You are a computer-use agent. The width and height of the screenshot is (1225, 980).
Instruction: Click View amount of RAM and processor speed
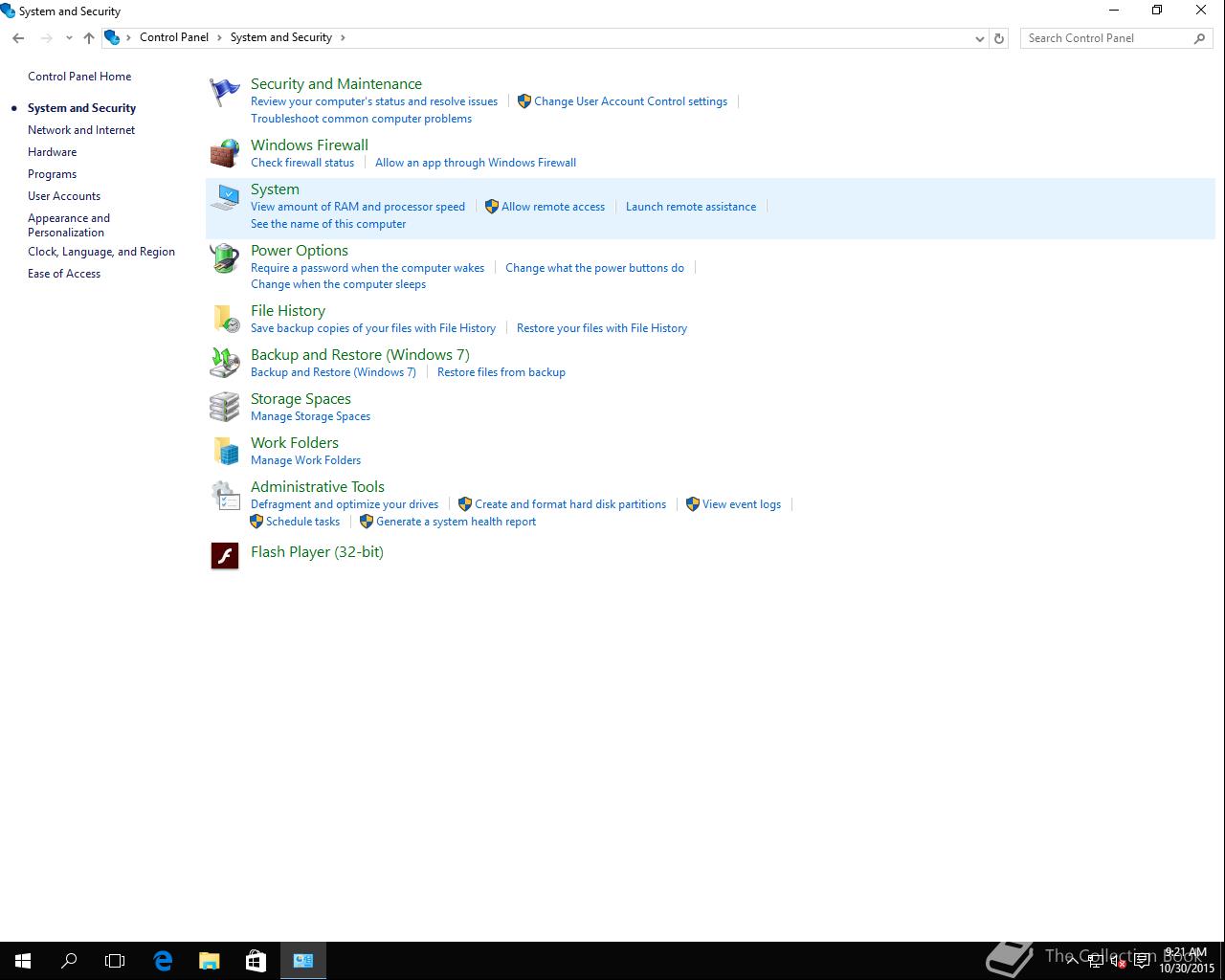click(x=358, y=207)
